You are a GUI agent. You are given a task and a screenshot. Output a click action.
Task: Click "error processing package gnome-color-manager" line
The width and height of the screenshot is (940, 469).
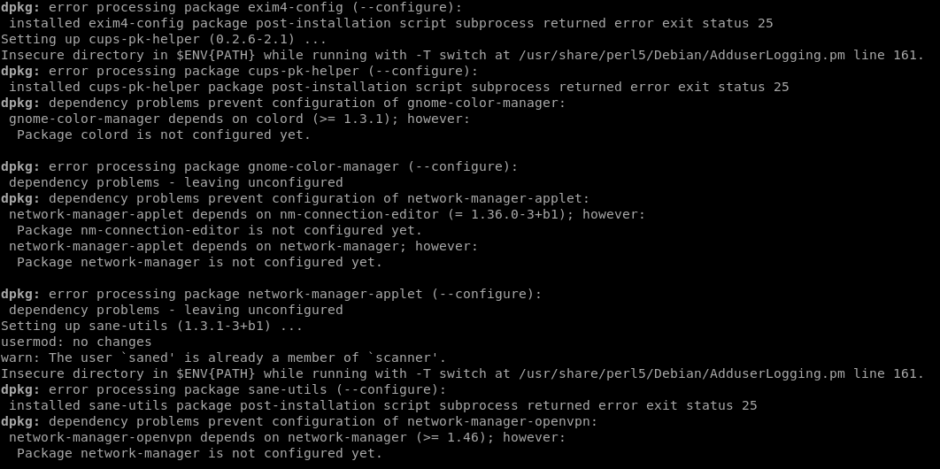click(x=259, y=166)
